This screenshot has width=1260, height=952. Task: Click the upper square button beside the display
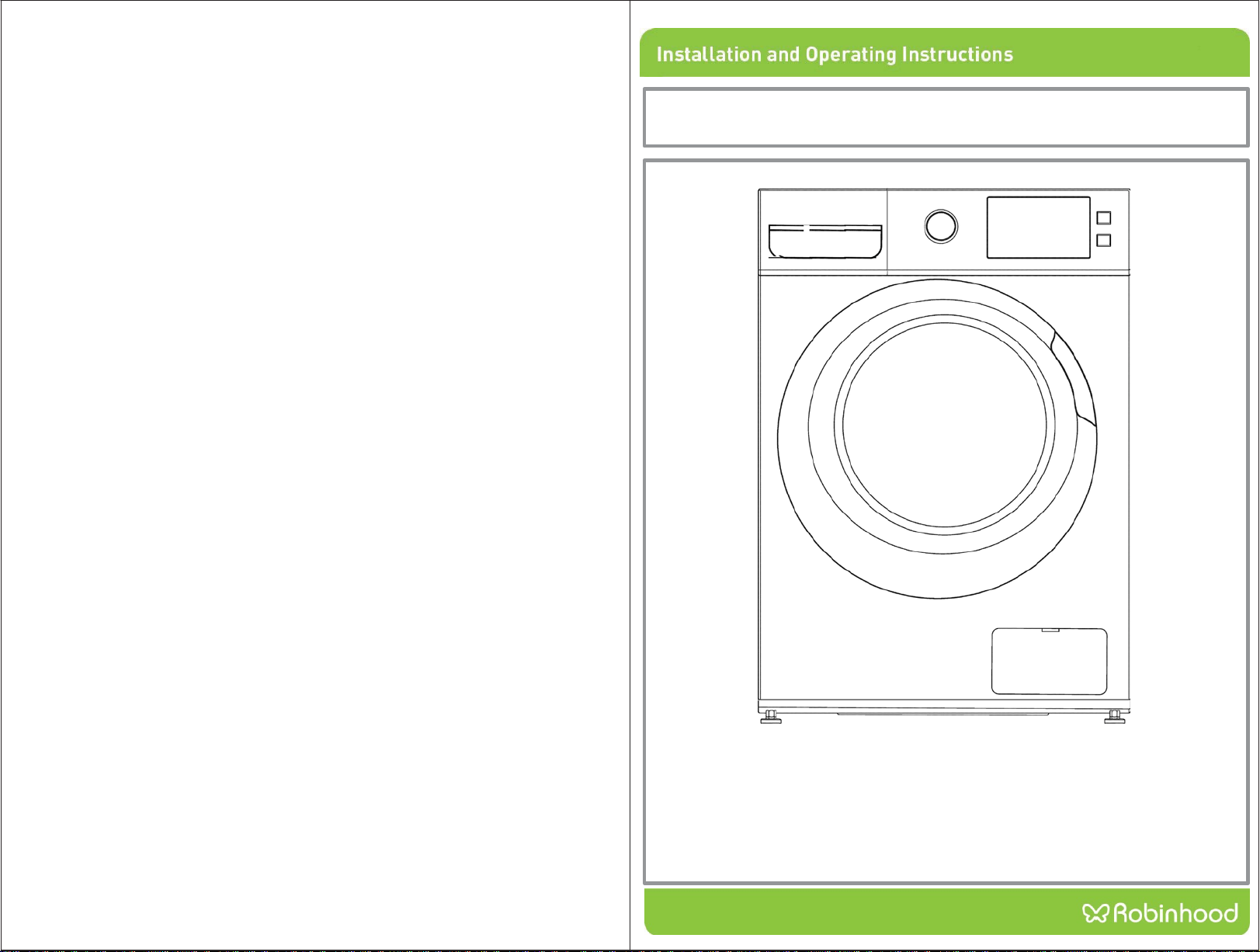[x=1103, y=218]
